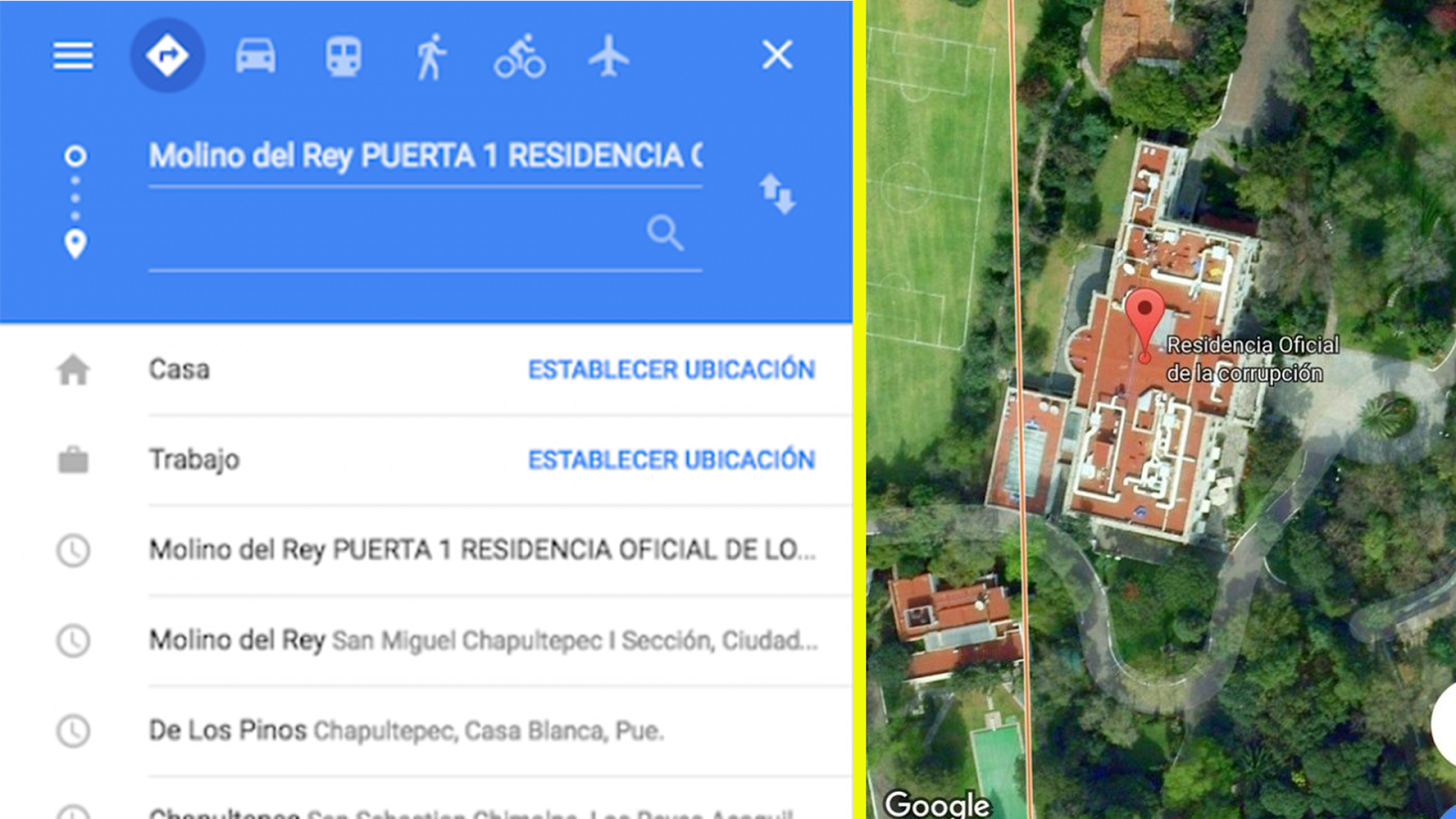1456x819 pixels.
Task: Open the hamburger menu
Action: (x=73, y=56)
